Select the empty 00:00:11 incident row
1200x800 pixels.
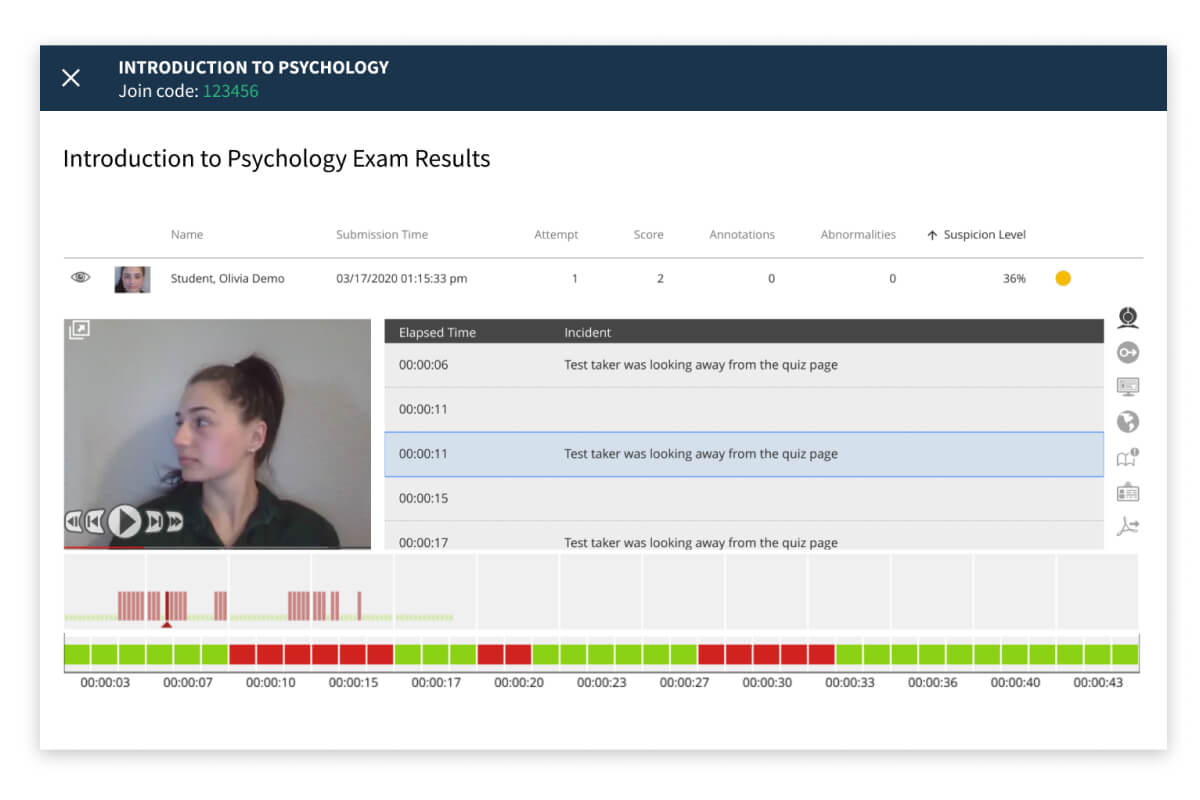pos(744,410)
